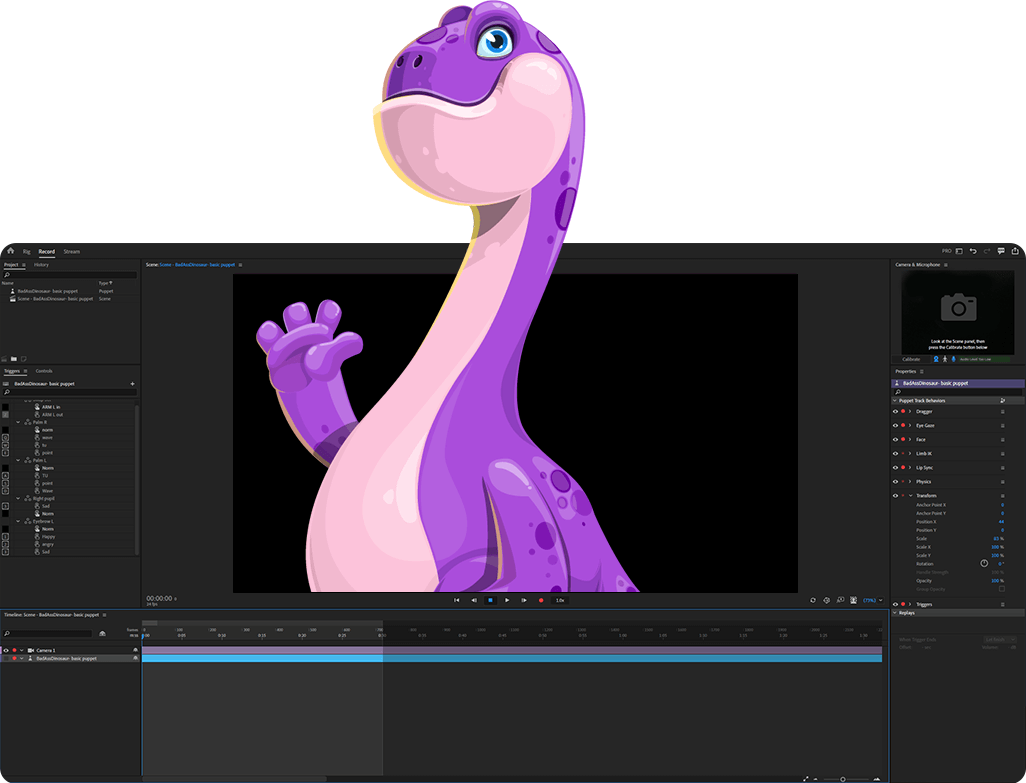Click the Rotation dial in Transform
The image size is (1026, 783).
point(984,563)
